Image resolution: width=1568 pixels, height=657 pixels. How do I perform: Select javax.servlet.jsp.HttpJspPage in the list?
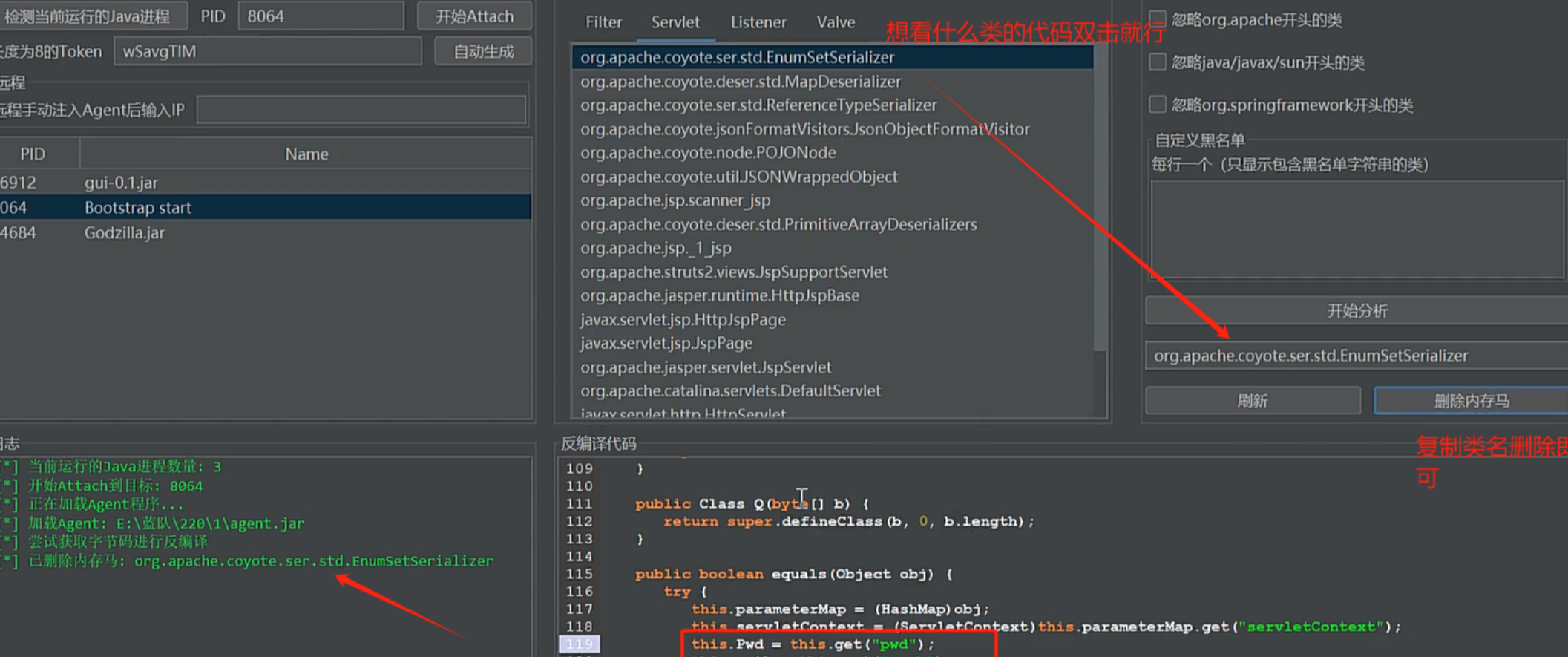[833, 319]
